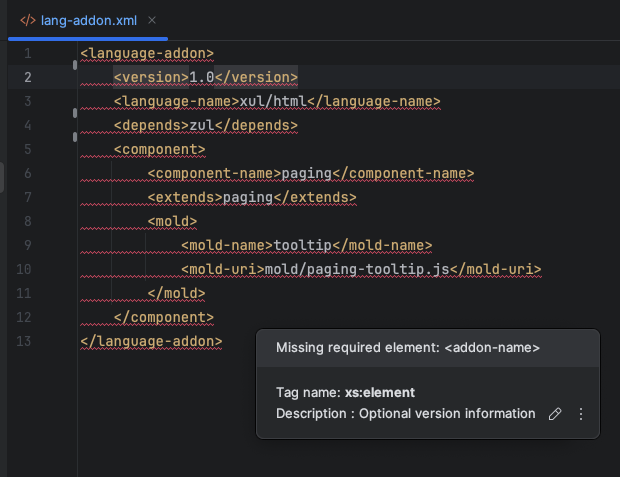Open the tooltip's three-dot more options

[x=581, y=414]
